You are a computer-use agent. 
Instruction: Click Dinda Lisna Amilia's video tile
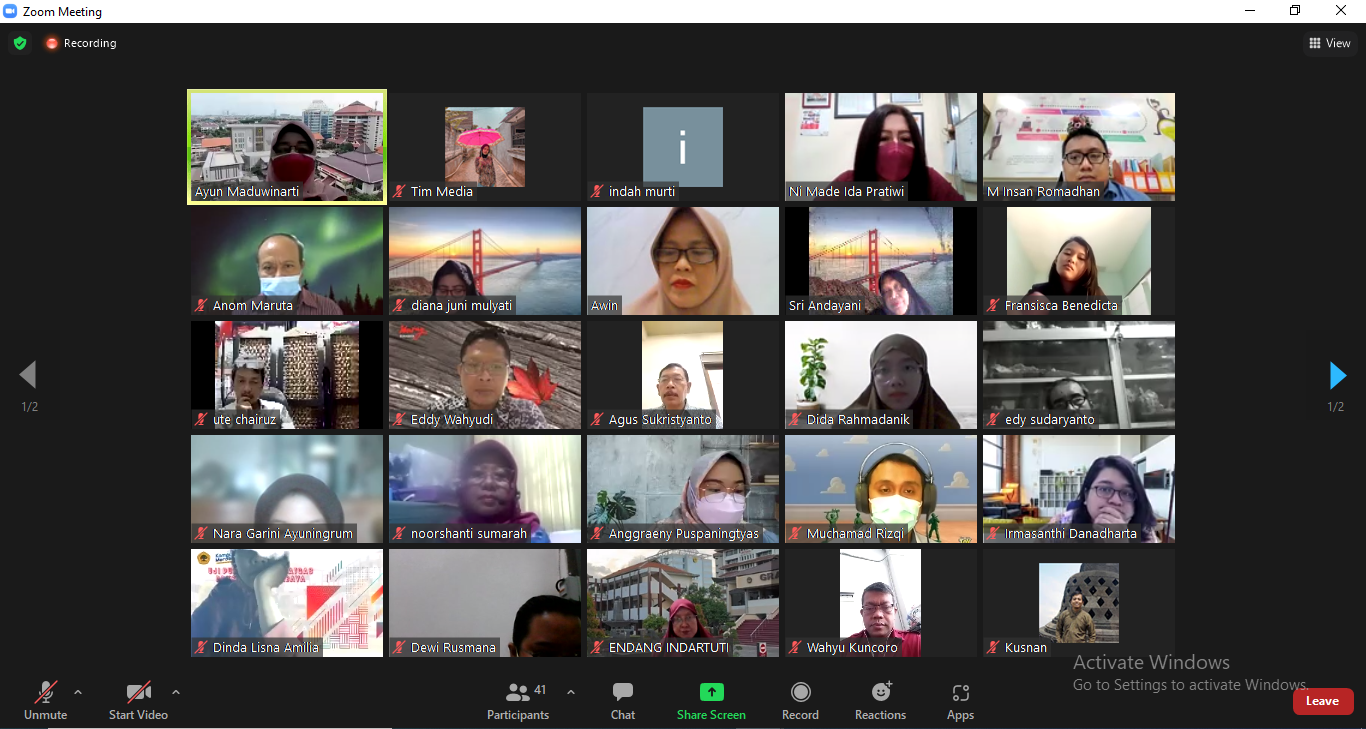(x=287, y=603)
